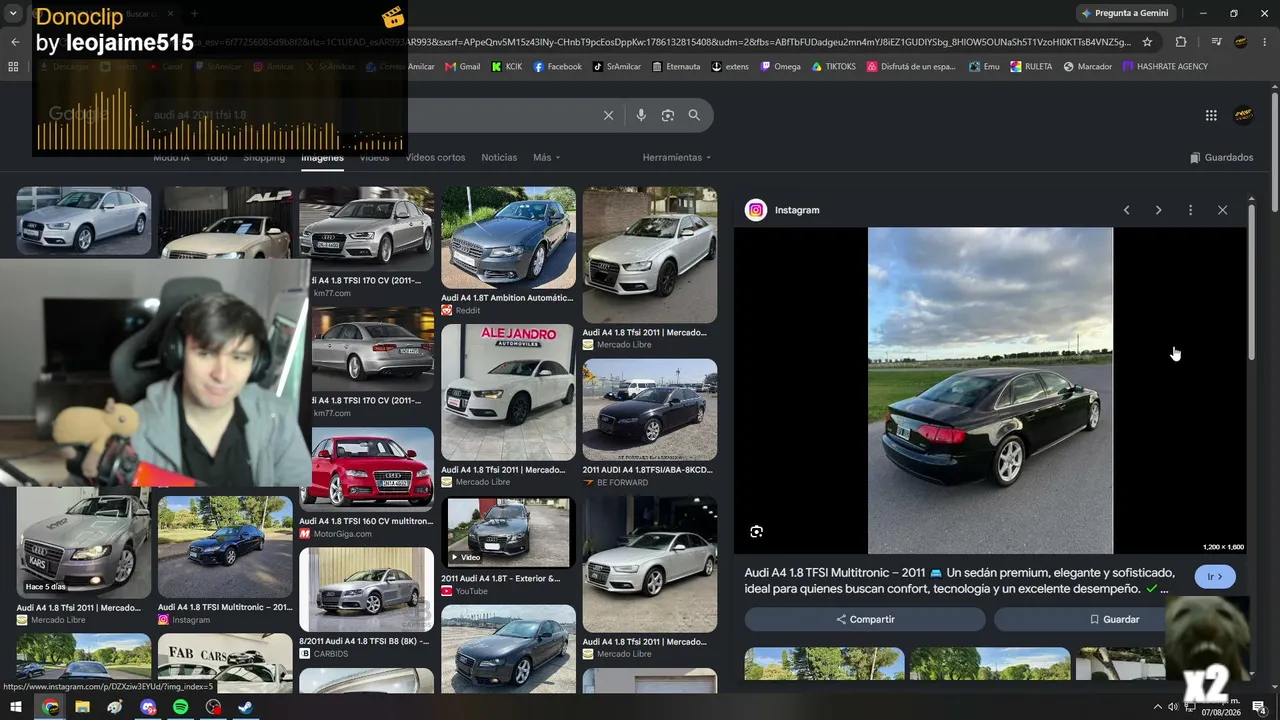Show hidden system tray icons
Screen dimensions: 1280x720
click(x=1158, y=707)
